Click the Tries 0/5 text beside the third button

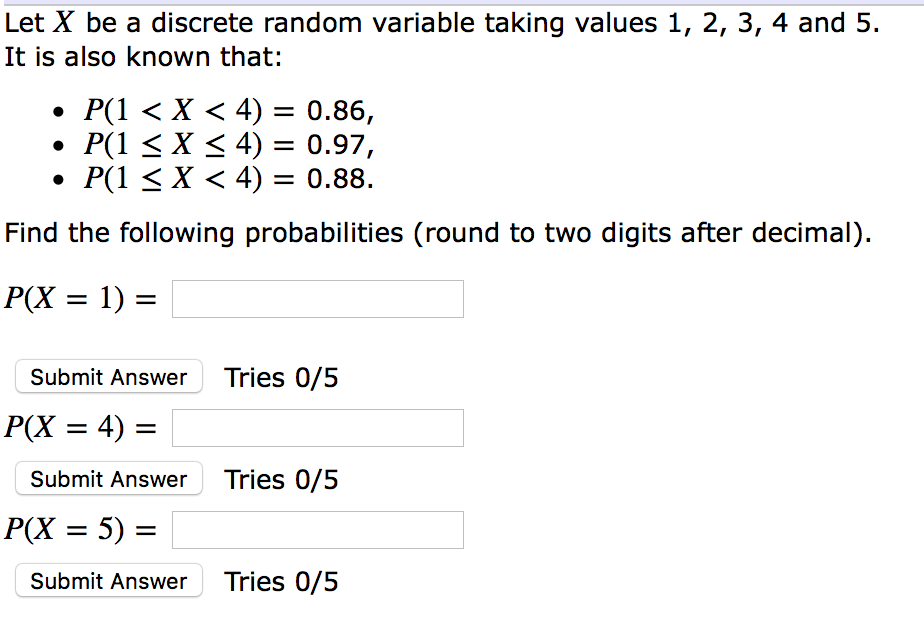point(281,581)
